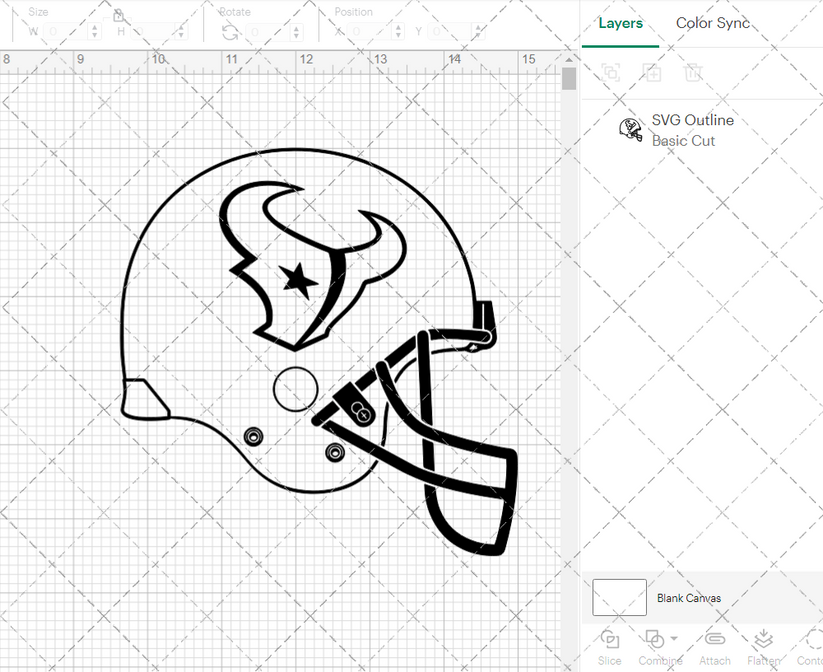Click the Blank Canvas option
Viewport: 823px width, 672px height.
point(689,598)
